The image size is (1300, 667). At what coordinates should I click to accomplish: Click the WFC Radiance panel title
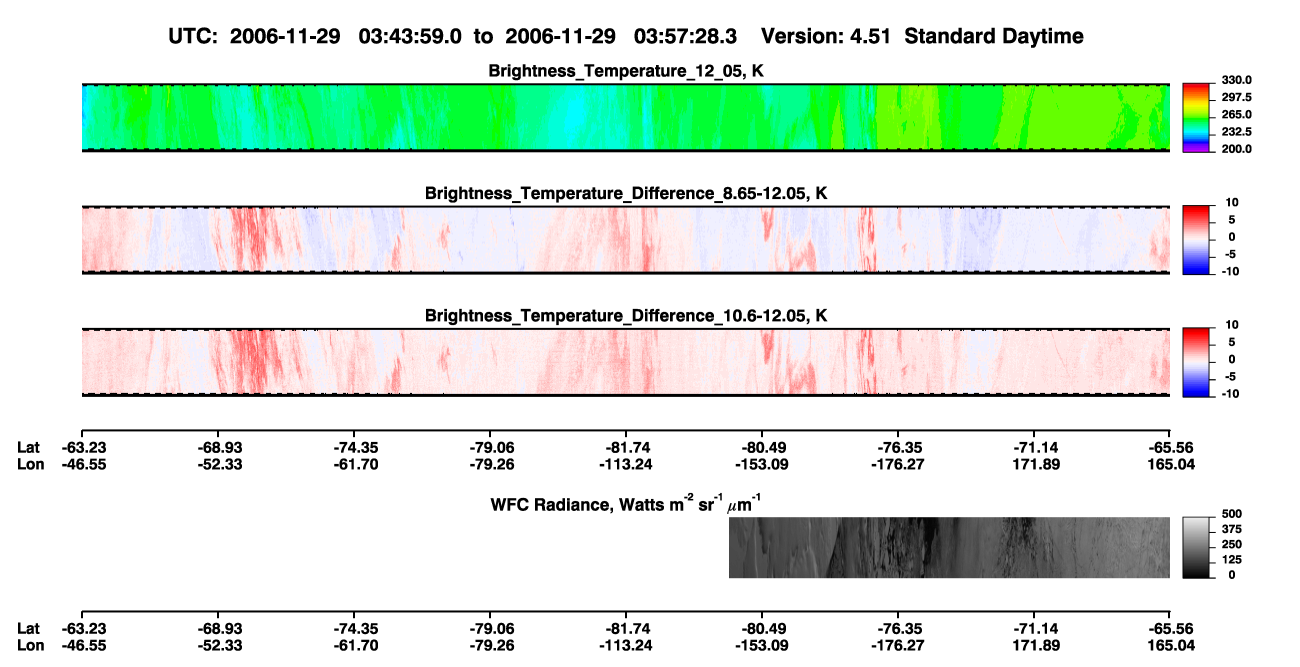(626, 505)
